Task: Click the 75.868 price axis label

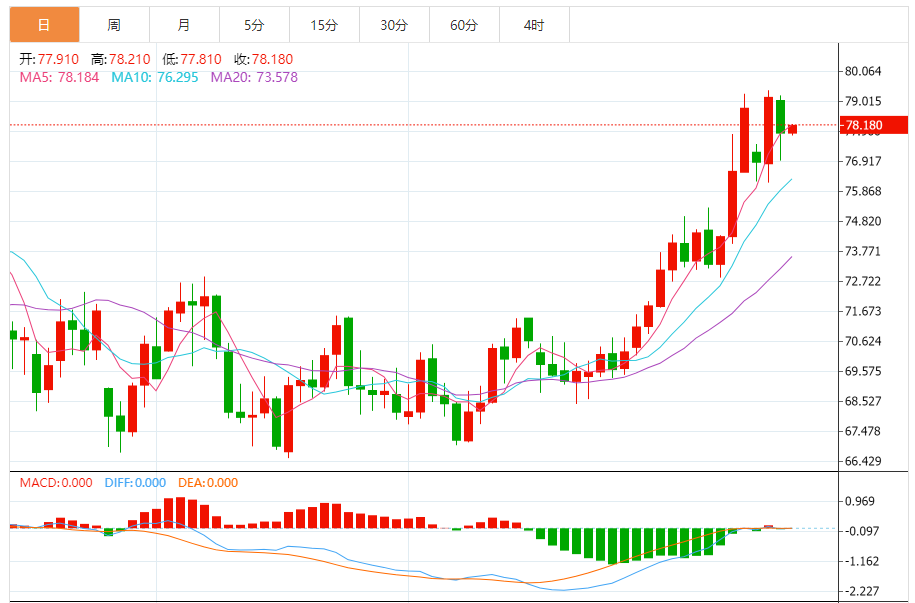Action: (863, 191)
